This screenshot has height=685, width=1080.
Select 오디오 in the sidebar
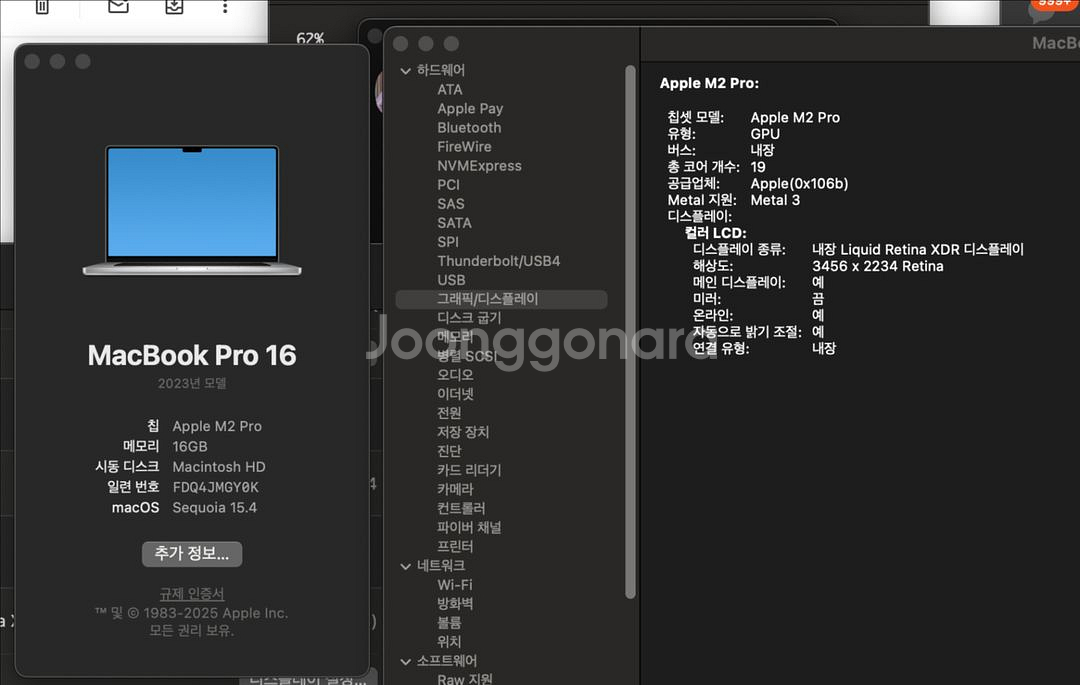point(455,375)
